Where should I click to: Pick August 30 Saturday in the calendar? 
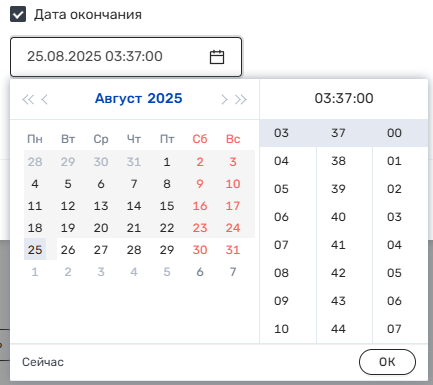tap(200, 250)
